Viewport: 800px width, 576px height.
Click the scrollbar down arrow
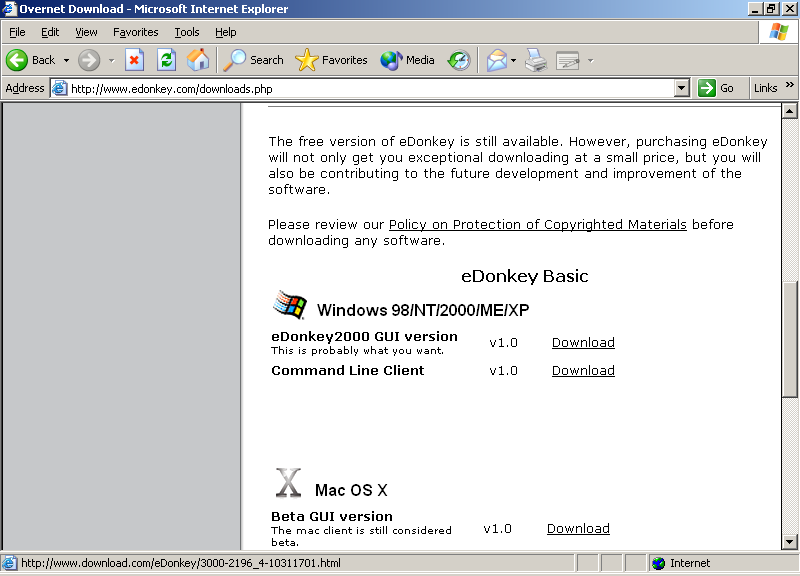tap(789, 542)
